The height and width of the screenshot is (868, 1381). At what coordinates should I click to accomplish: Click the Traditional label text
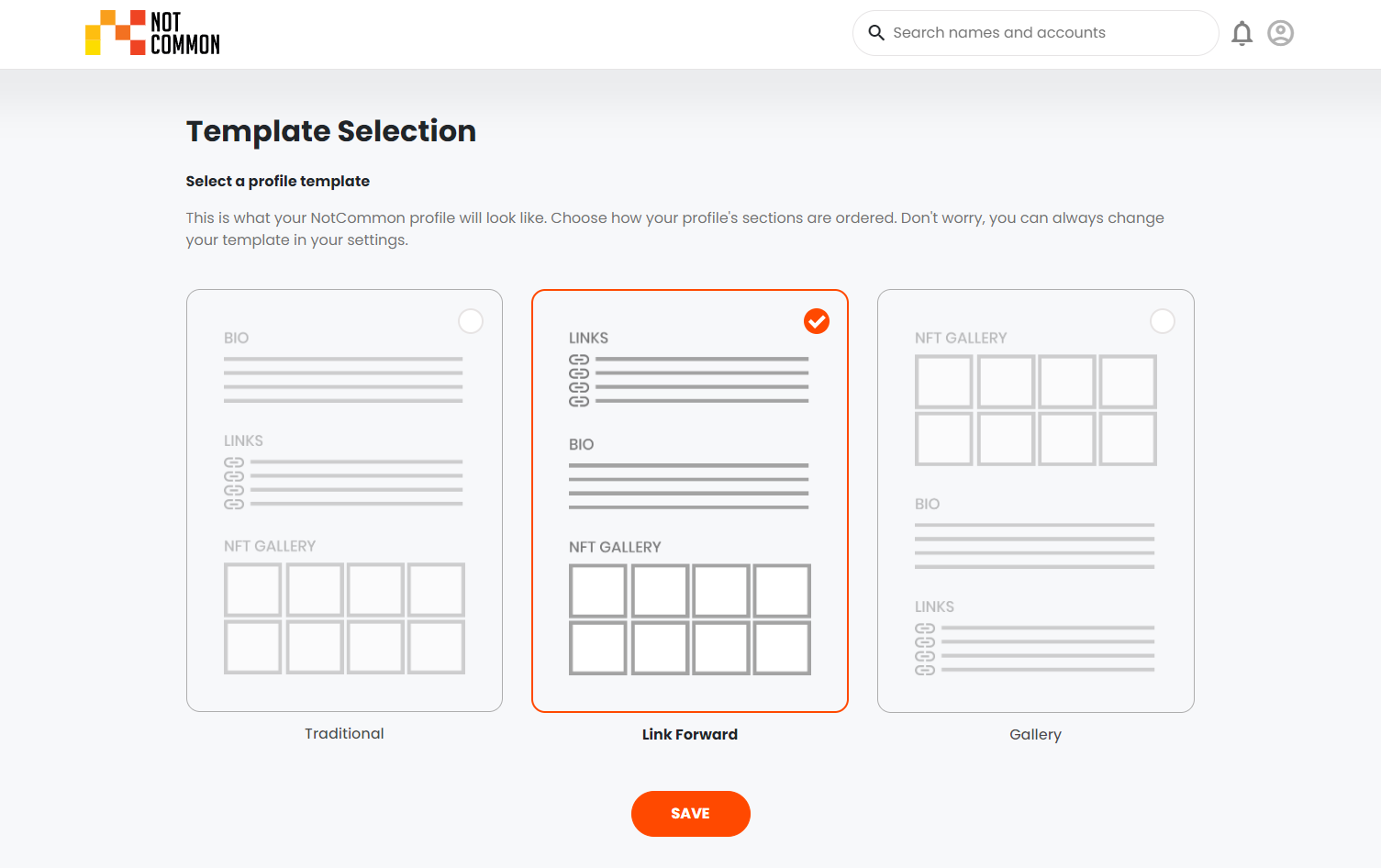click(x=344, y=734)
